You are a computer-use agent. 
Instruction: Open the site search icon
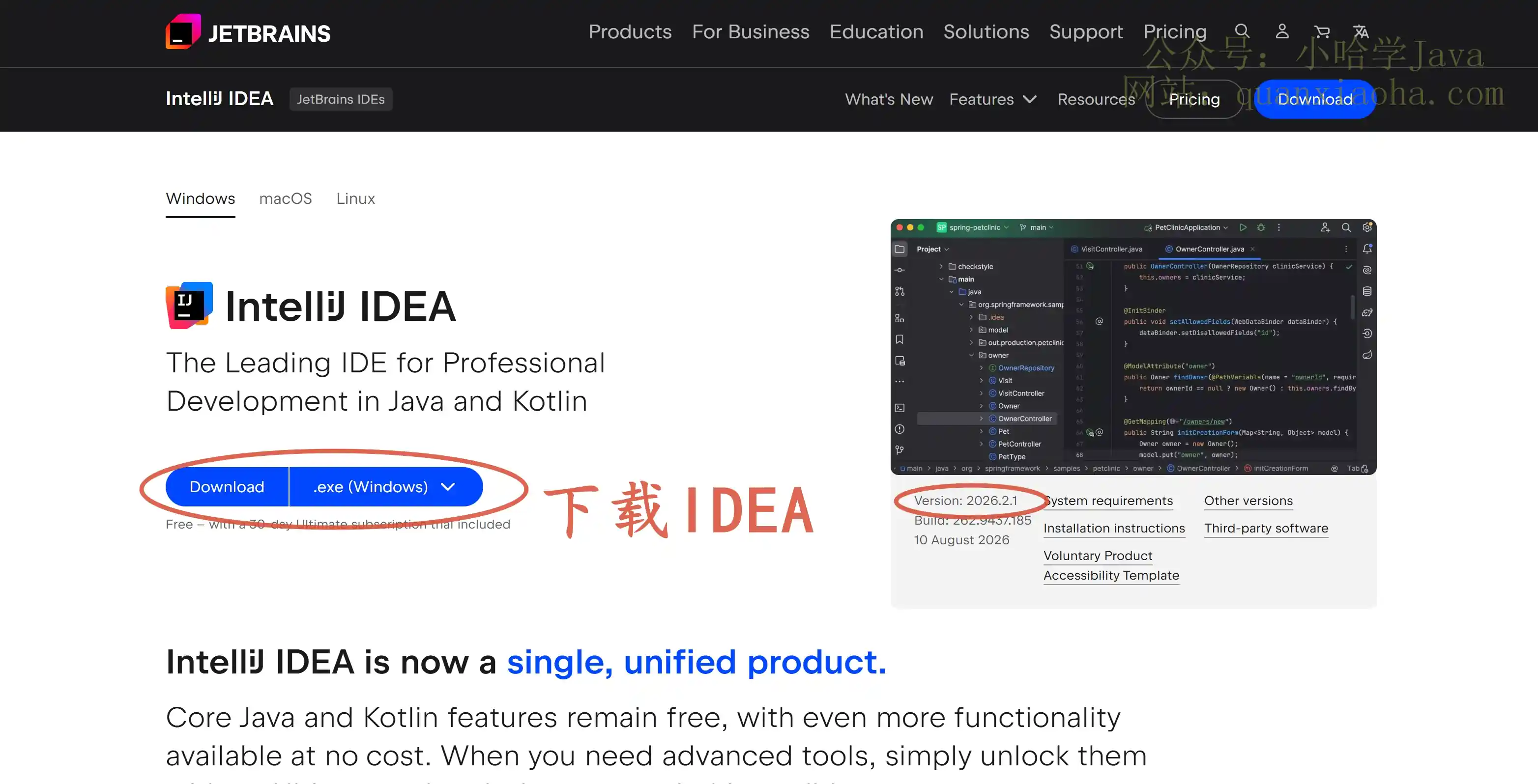point(1242,31)
